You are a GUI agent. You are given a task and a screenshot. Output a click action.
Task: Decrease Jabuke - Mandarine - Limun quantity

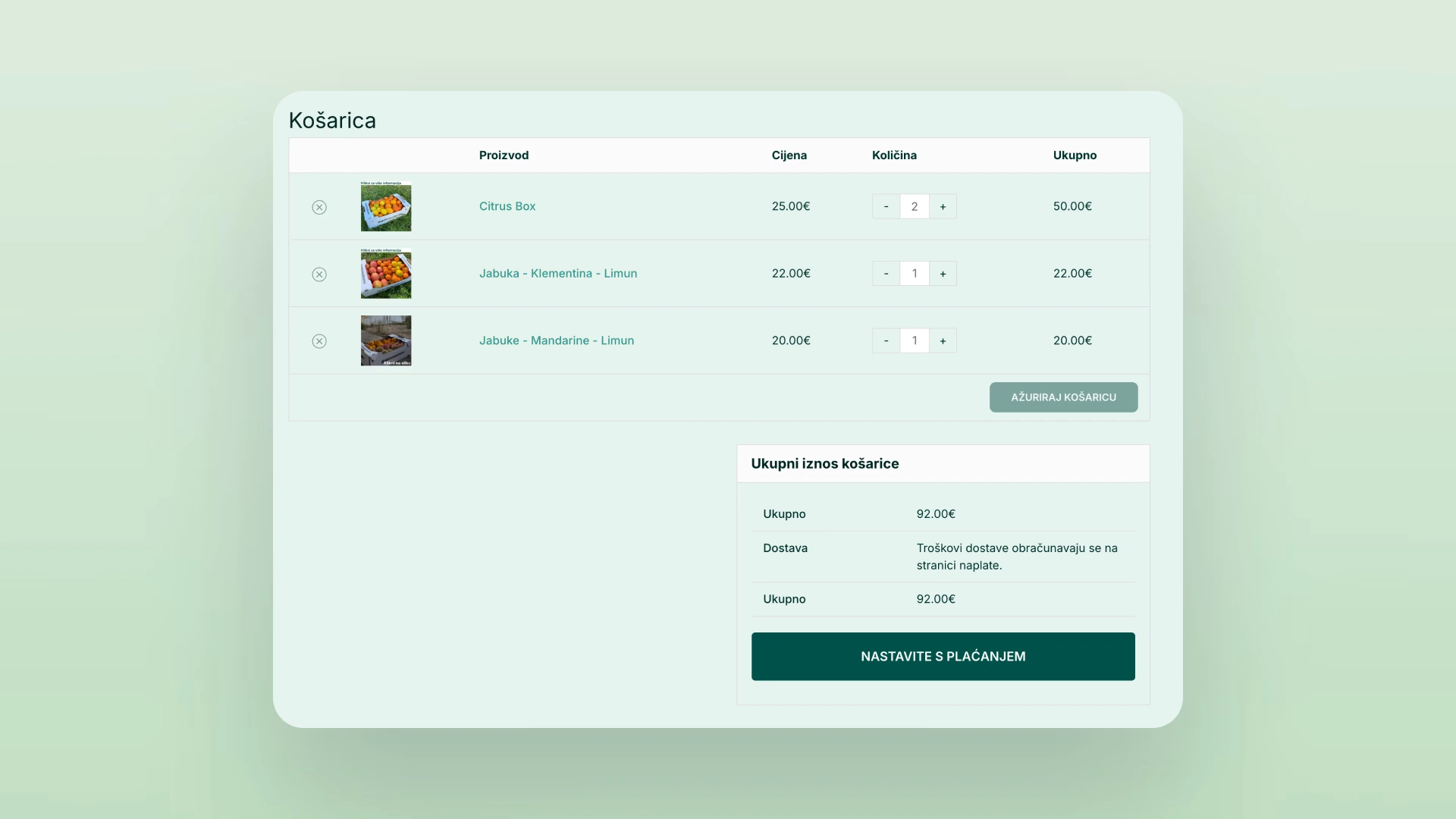[x=886, y=340]
